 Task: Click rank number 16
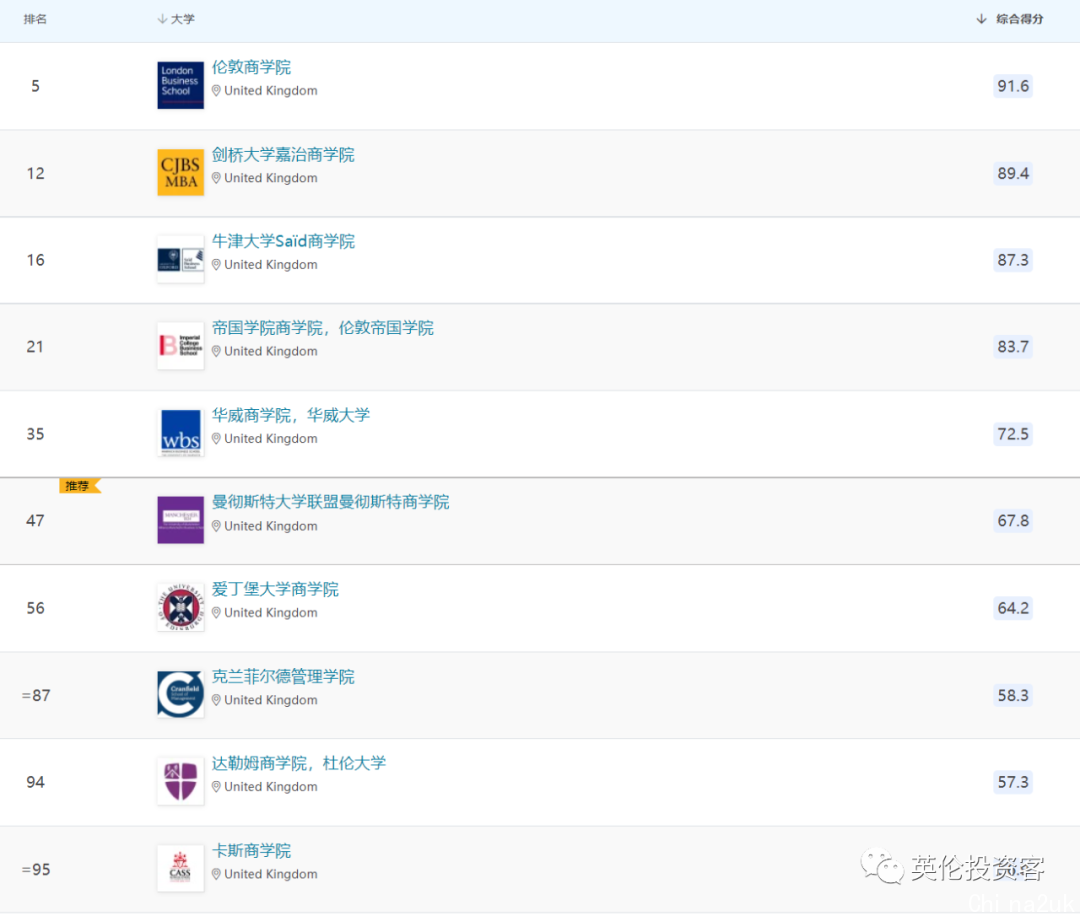tap(36, 260)
